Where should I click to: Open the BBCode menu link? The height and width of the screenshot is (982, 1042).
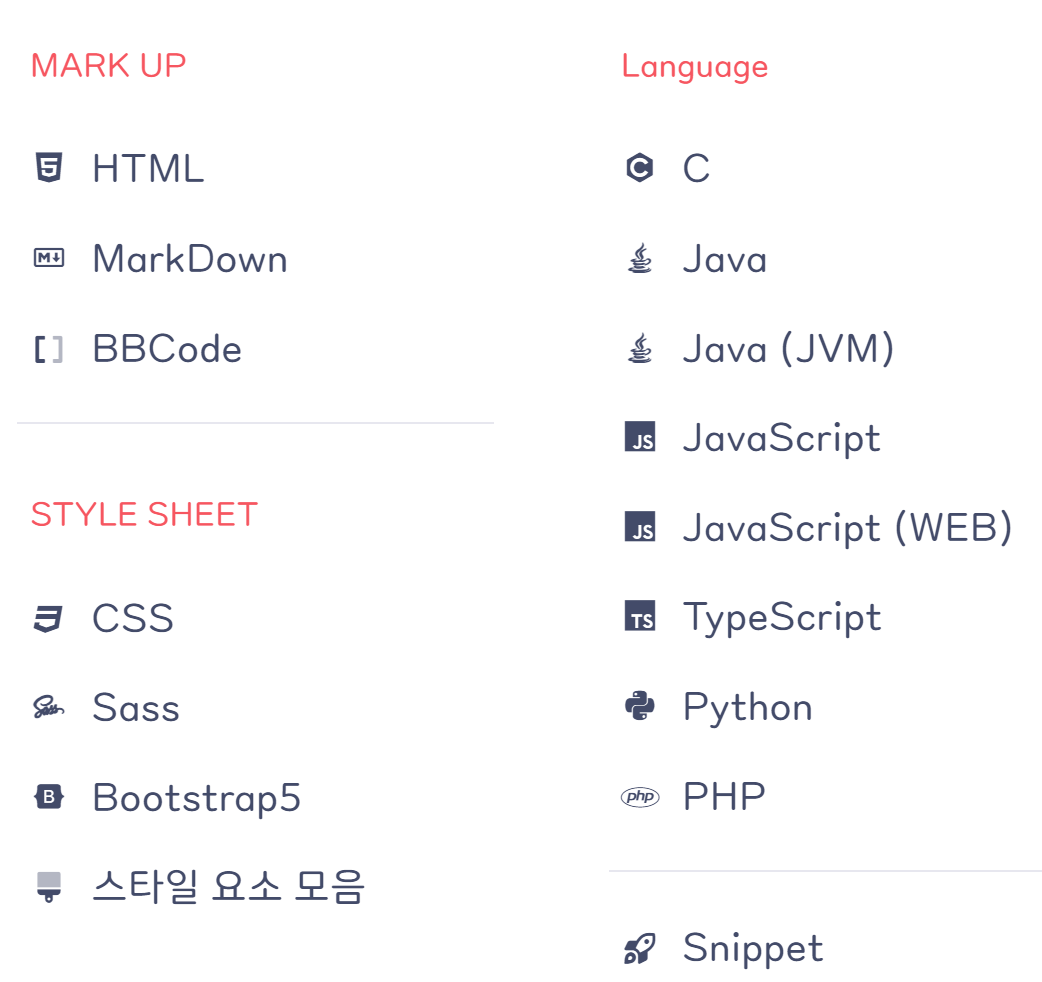[x=167, y=349]
